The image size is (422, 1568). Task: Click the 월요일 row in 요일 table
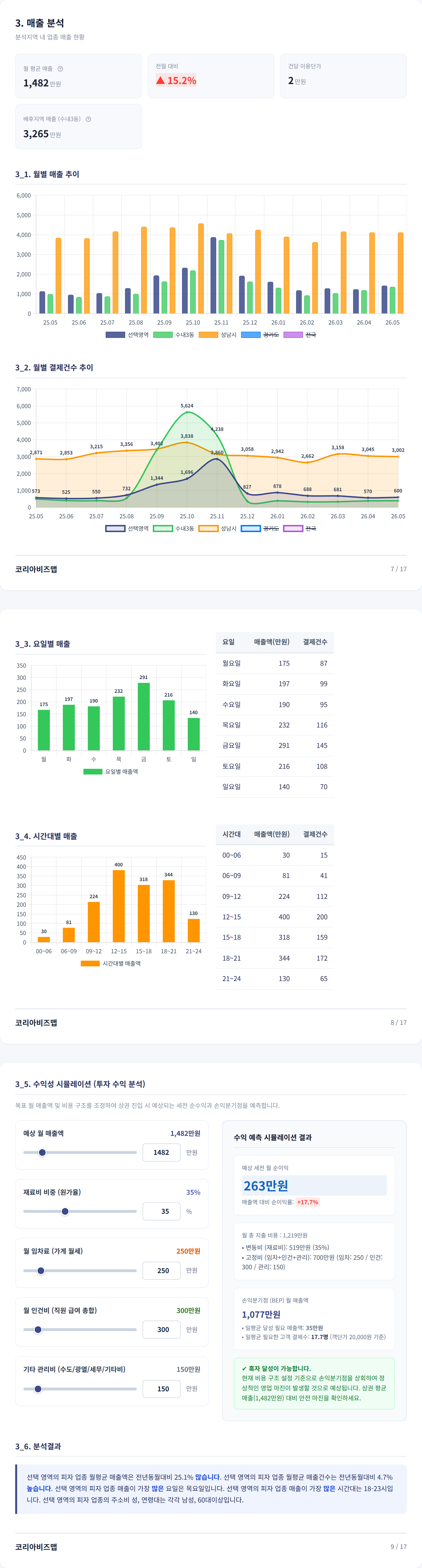[x=275, y=663]
